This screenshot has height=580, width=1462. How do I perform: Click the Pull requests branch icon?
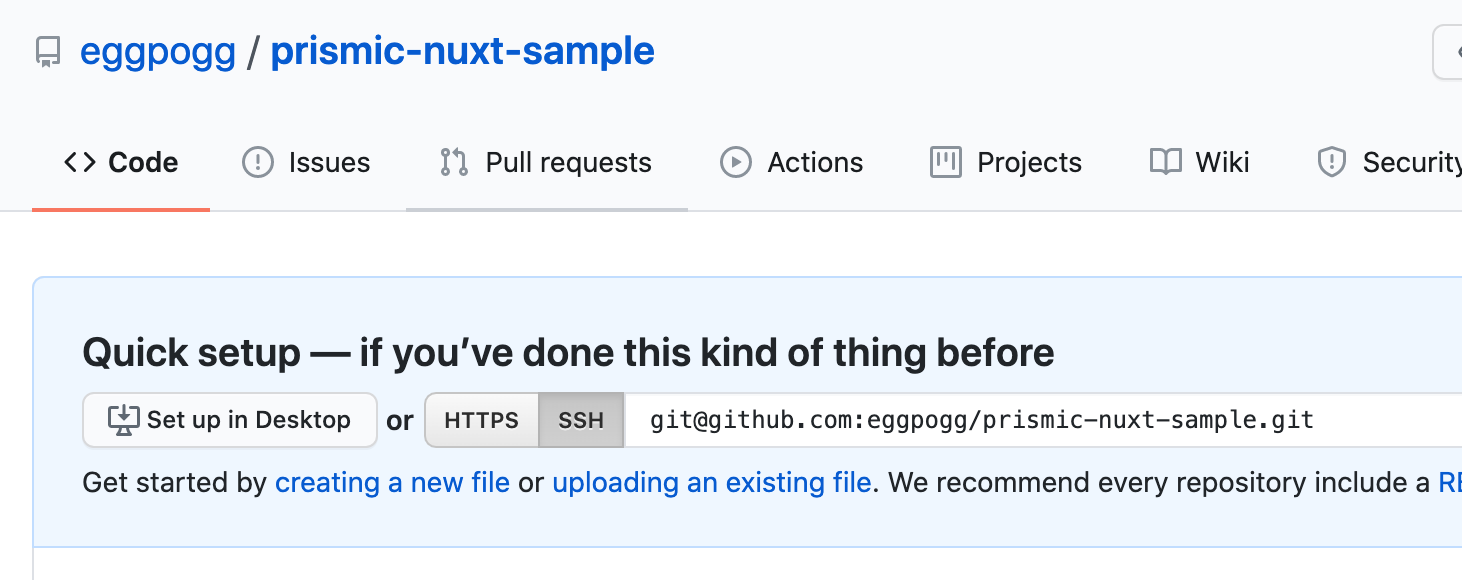coord(454,162)
